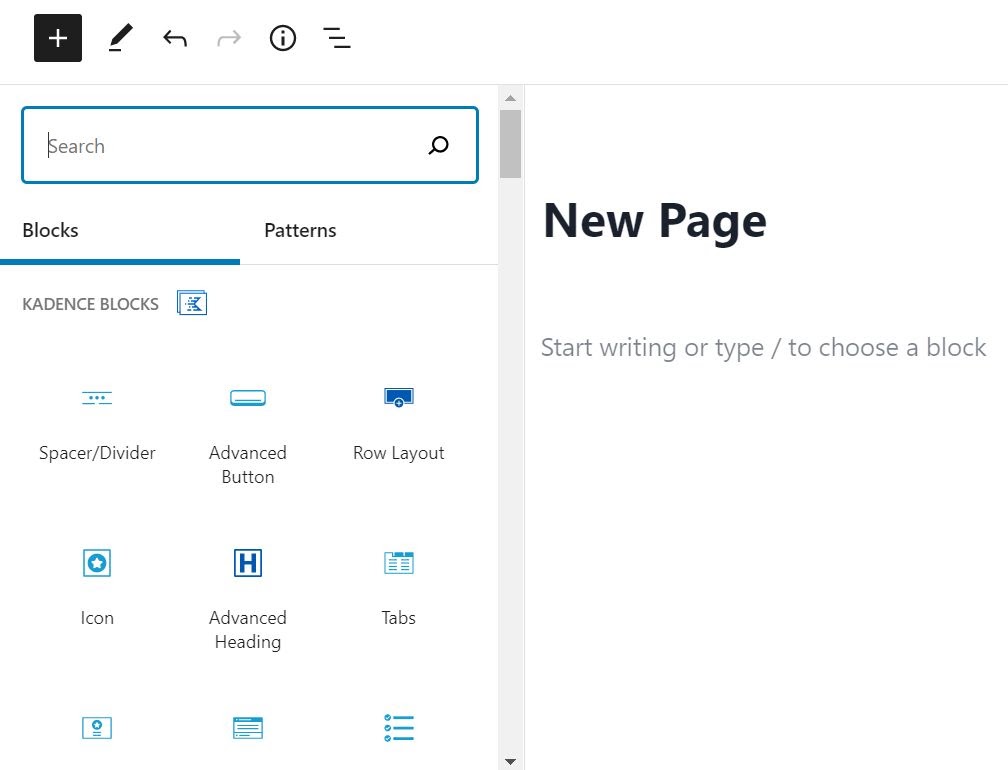The height and width of the screenshot is (770, 1008).
Task: Click into the block search field
Action: click(249, 145)
